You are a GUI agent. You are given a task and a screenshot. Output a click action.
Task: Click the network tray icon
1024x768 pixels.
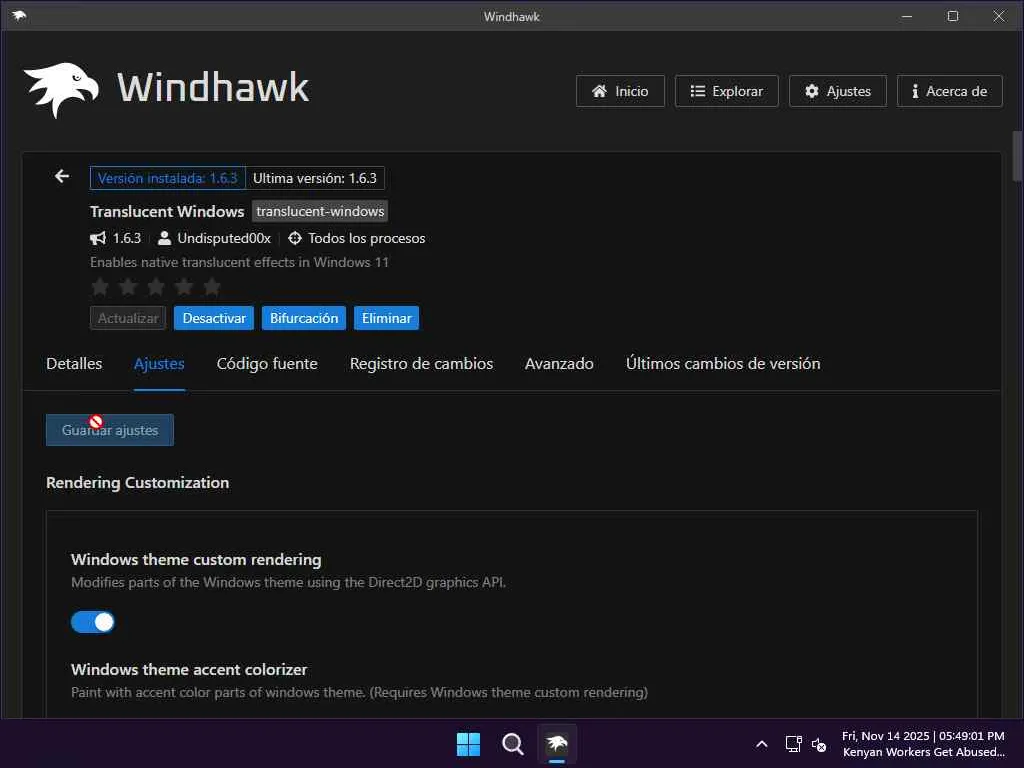793,744
